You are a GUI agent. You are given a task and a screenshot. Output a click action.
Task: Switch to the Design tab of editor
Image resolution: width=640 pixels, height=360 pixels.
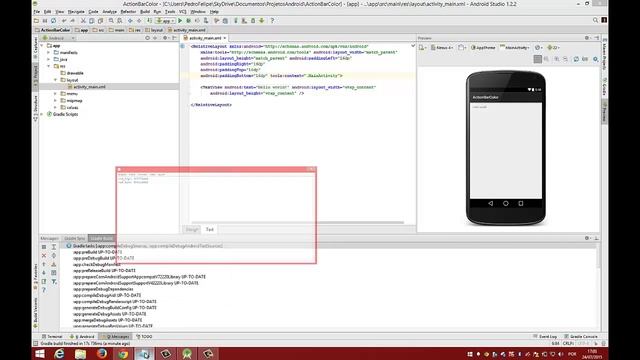(x=192, y=229)
